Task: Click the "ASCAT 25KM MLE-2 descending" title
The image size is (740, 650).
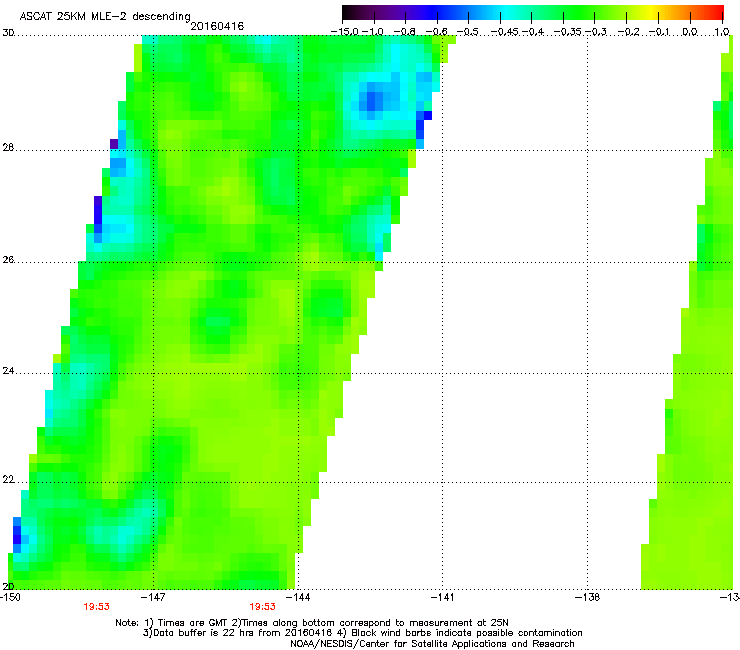Action: (x=105, y=17)
